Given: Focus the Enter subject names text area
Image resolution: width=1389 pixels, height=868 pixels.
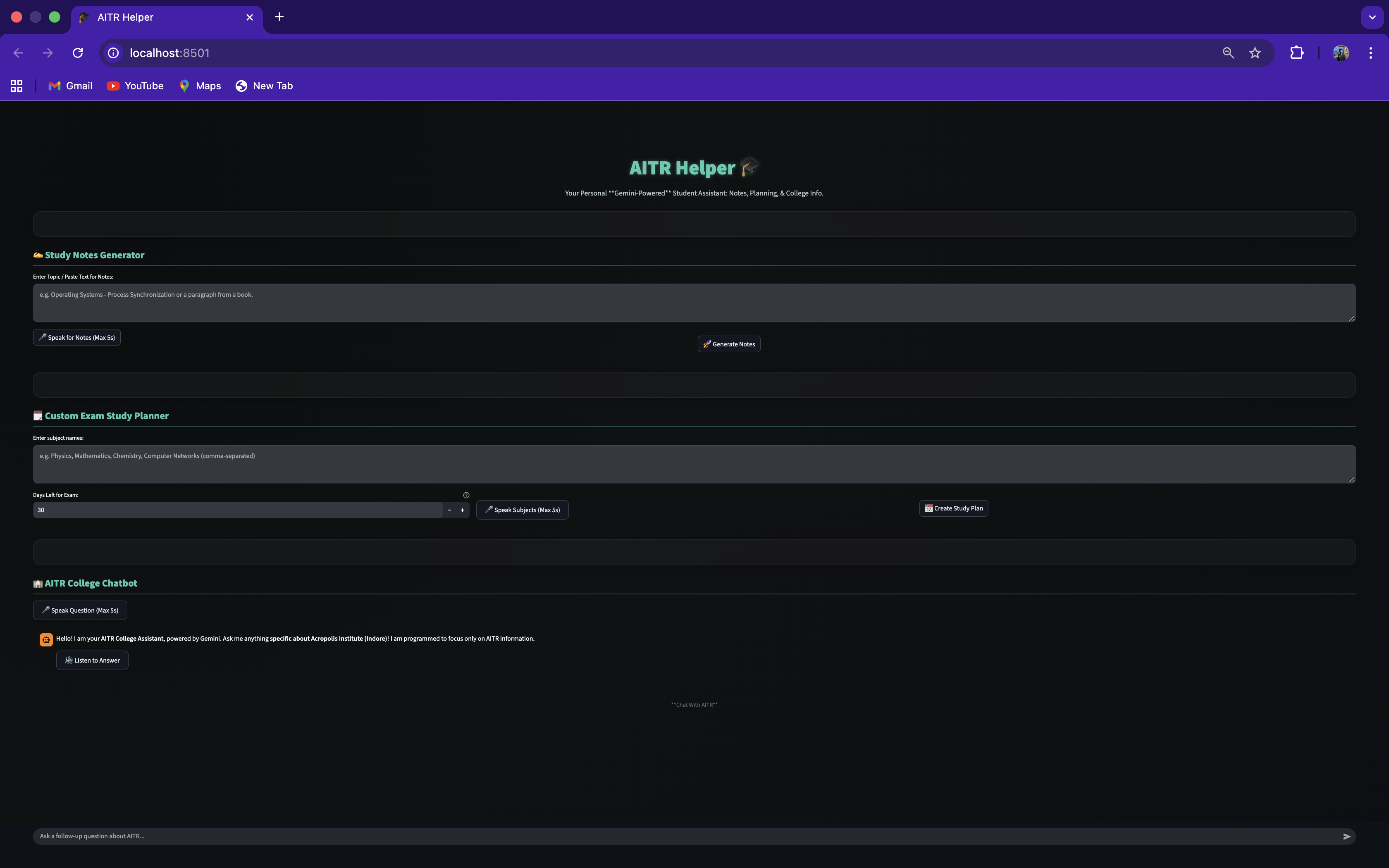Looking at the screenshot, I should 694,464.
